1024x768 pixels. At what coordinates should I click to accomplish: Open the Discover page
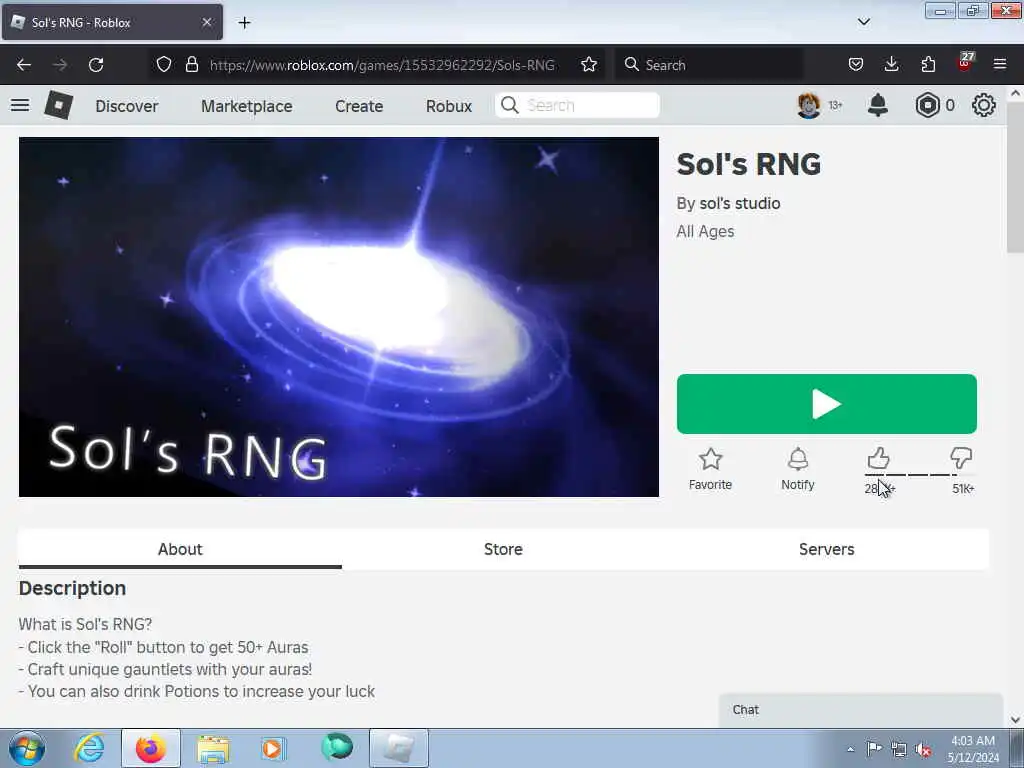(127, 106)
